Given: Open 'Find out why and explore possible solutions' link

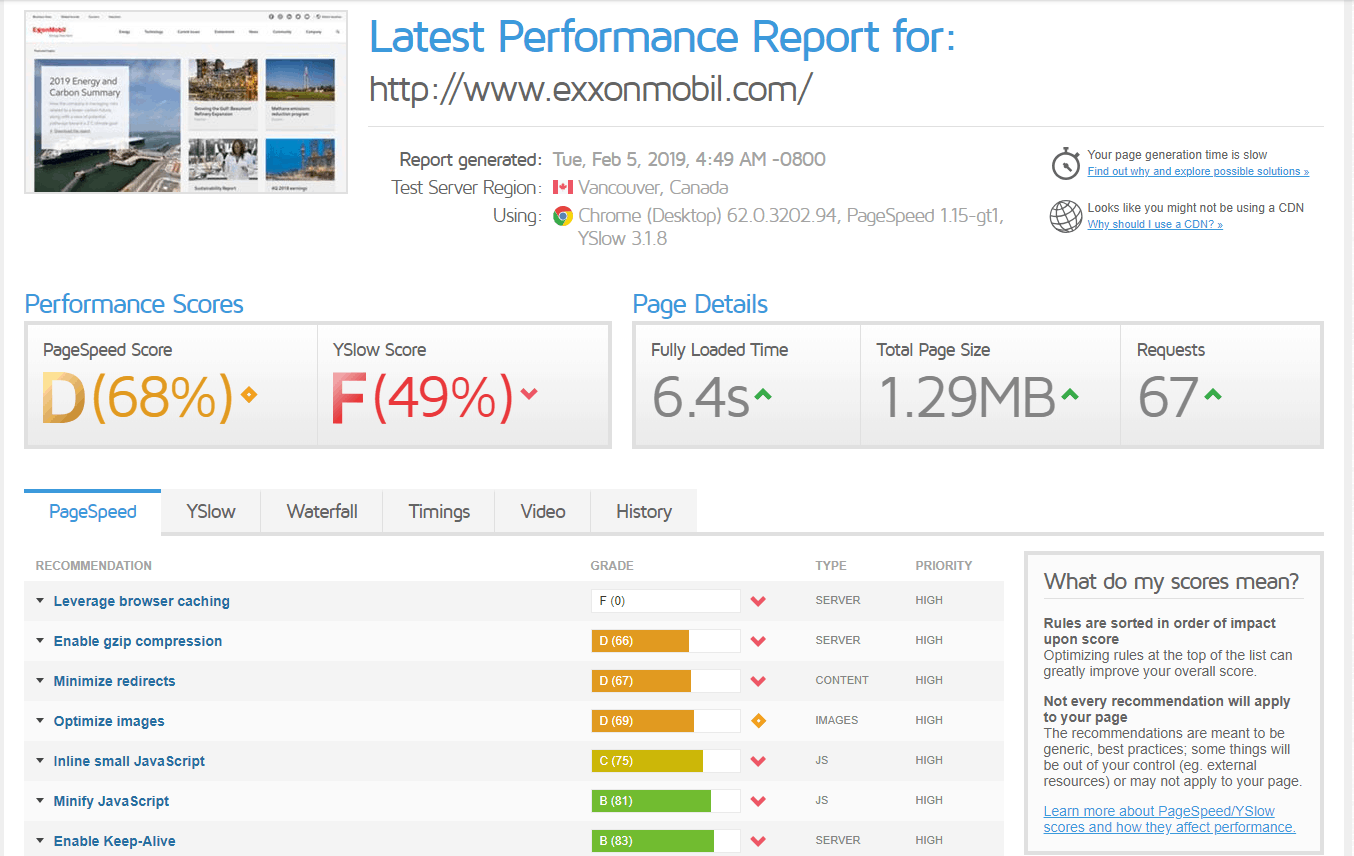Looking at the screenshot, I should tap(1198, 172).
